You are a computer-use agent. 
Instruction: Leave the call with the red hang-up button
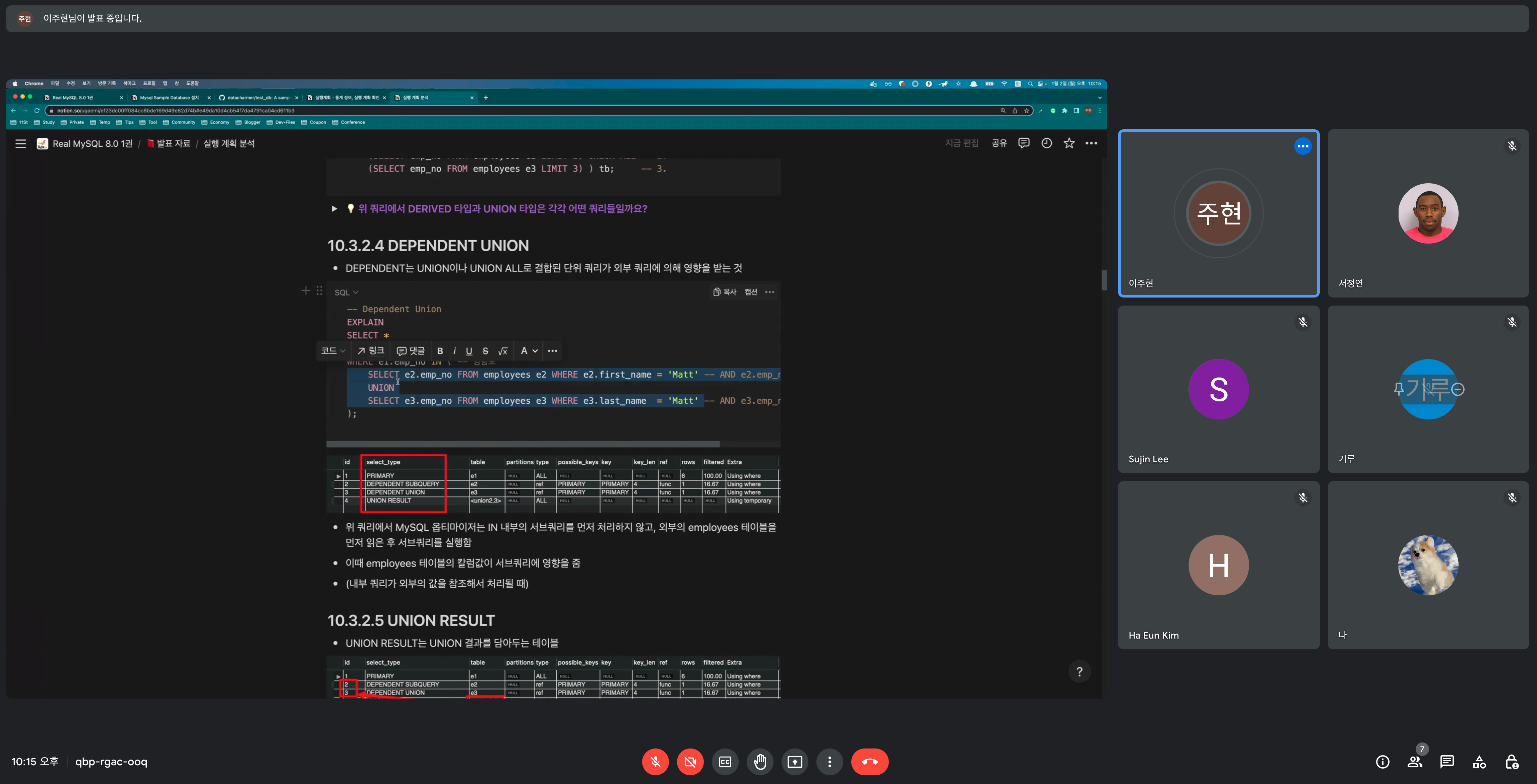point(869,761)
